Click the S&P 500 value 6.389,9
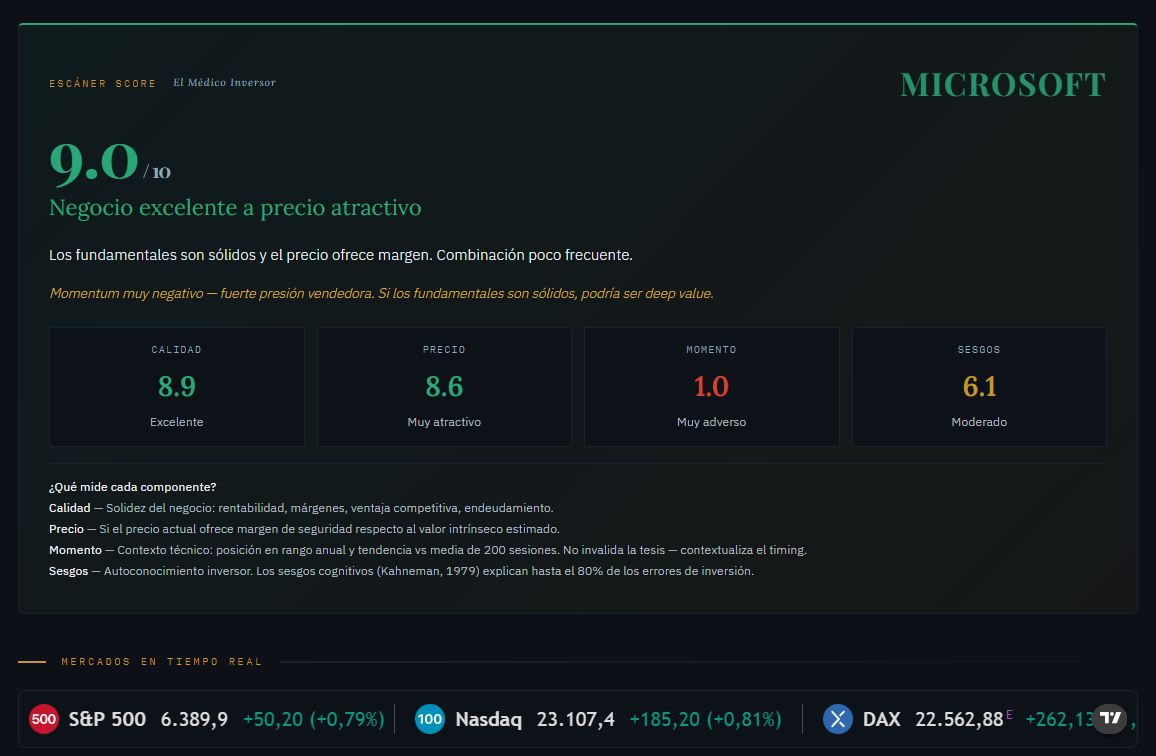 tap(195, 719)
